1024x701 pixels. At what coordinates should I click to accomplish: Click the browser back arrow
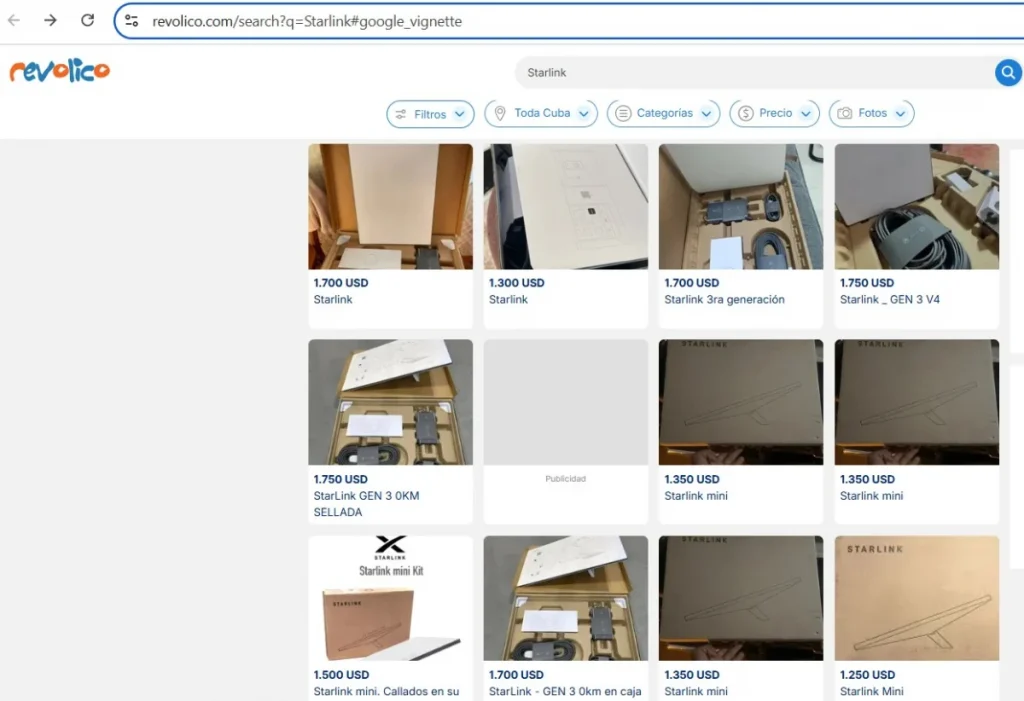[x=14, y=20]
